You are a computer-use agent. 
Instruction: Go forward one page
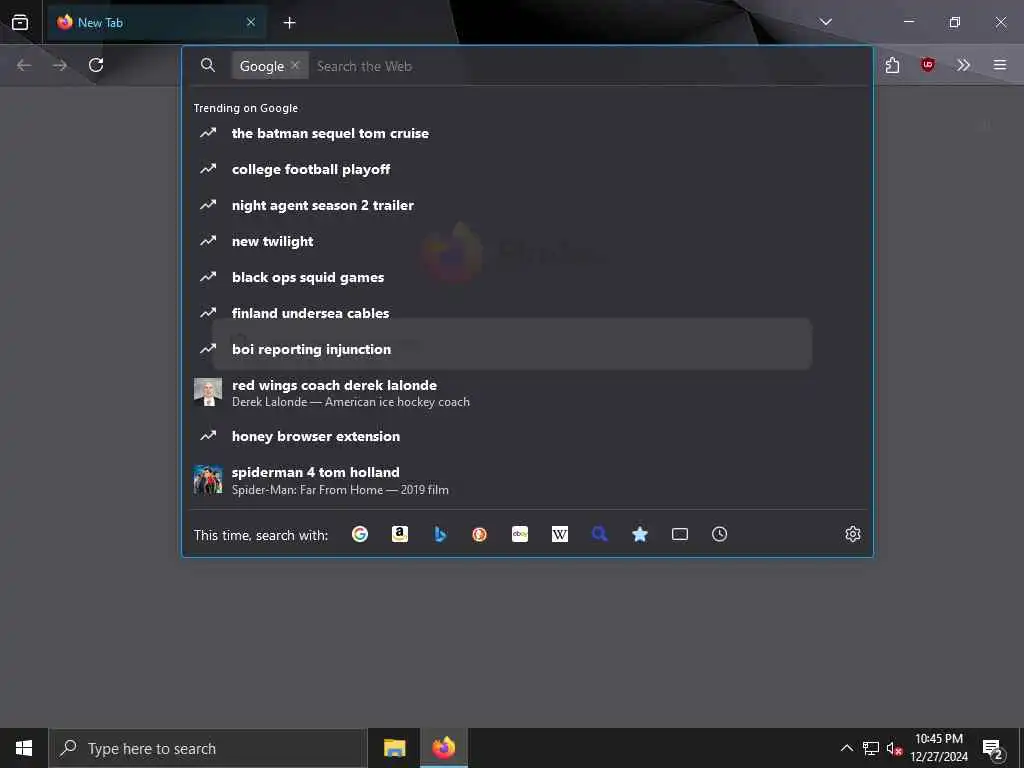[60, 65]
